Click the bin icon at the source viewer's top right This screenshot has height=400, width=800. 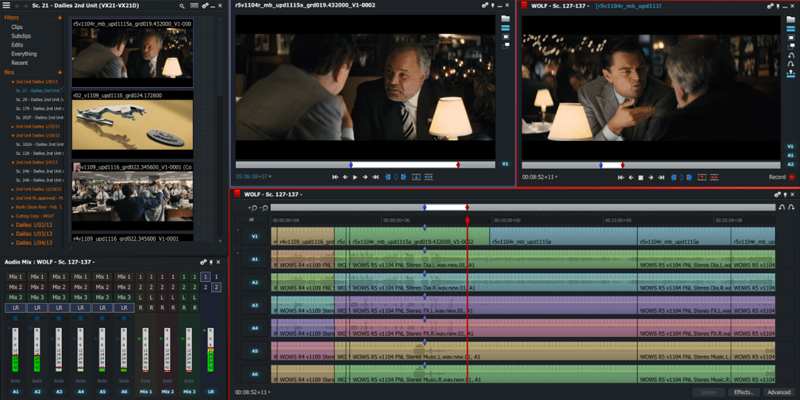pos(506,19)
